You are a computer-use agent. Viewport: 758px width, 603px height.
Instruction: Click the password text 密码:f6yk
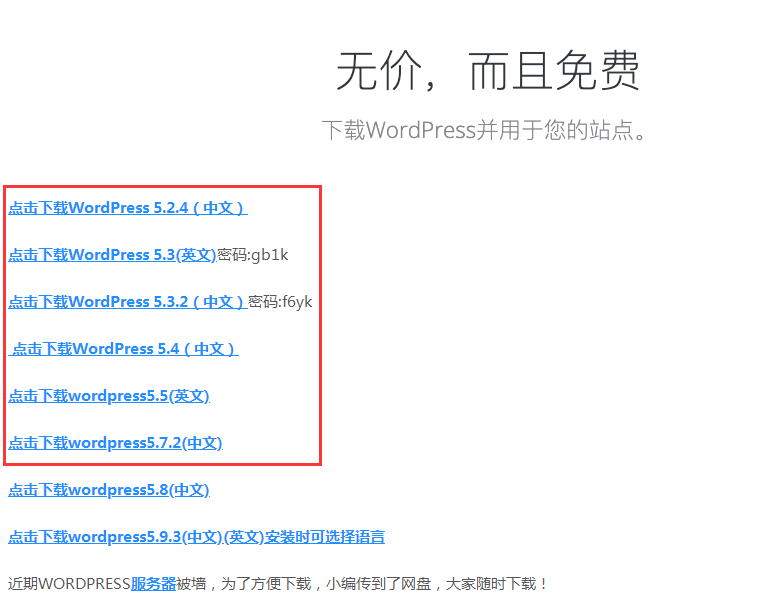[280, 302]
